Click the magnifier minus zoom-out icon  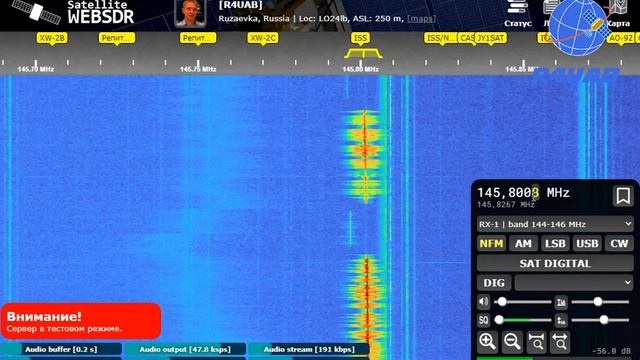pos(511,341)
